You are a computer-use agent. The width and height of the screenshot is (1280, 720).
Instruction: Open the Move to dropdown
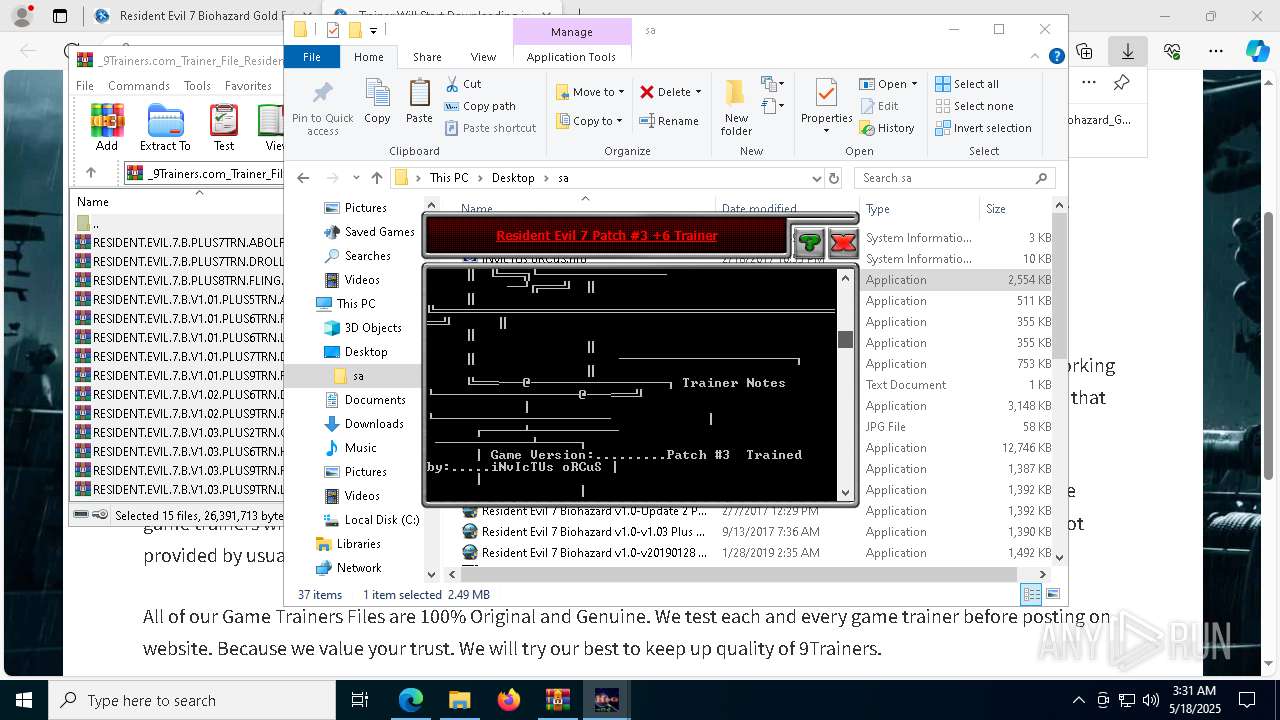(x=590, y=92)
